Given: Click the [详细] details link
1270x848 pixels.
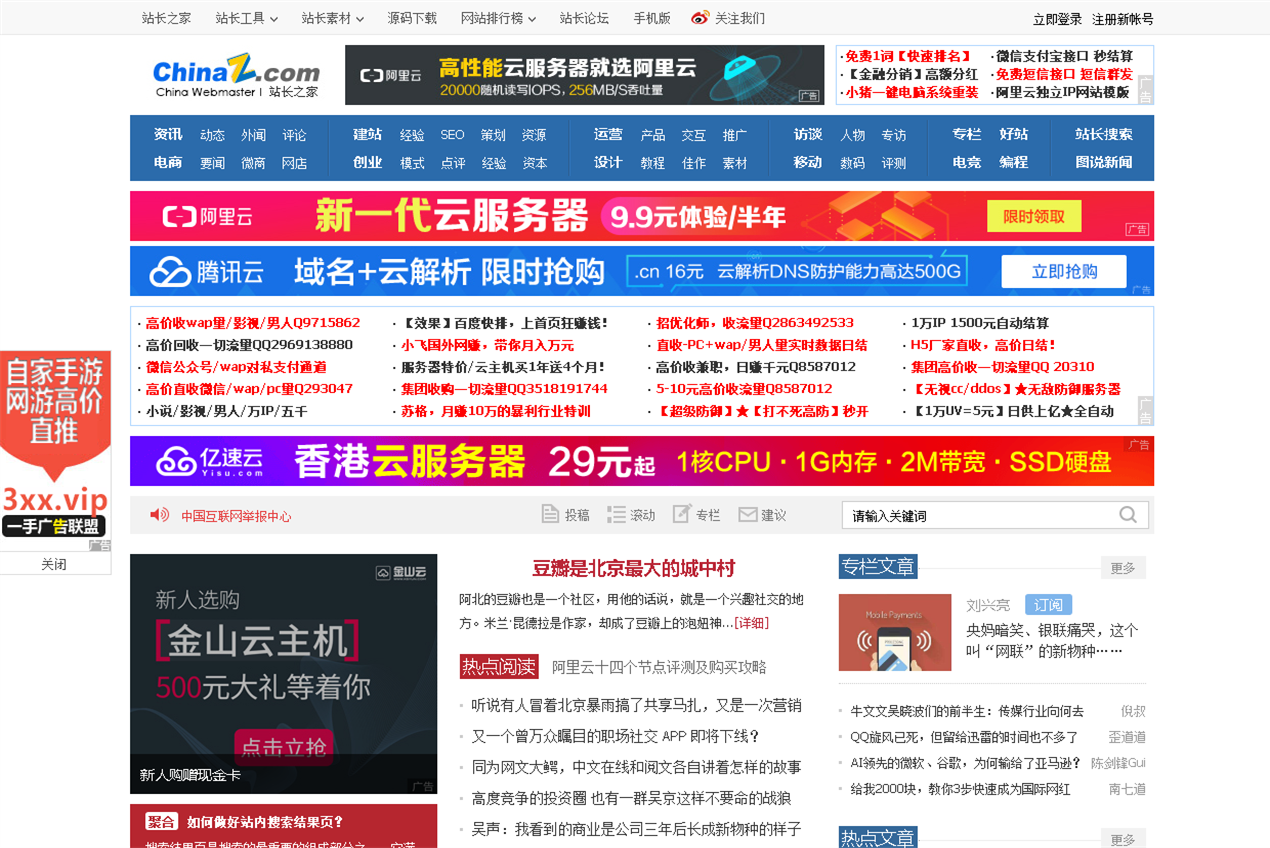Looking at the screenshot, I should tap(752, 622).
